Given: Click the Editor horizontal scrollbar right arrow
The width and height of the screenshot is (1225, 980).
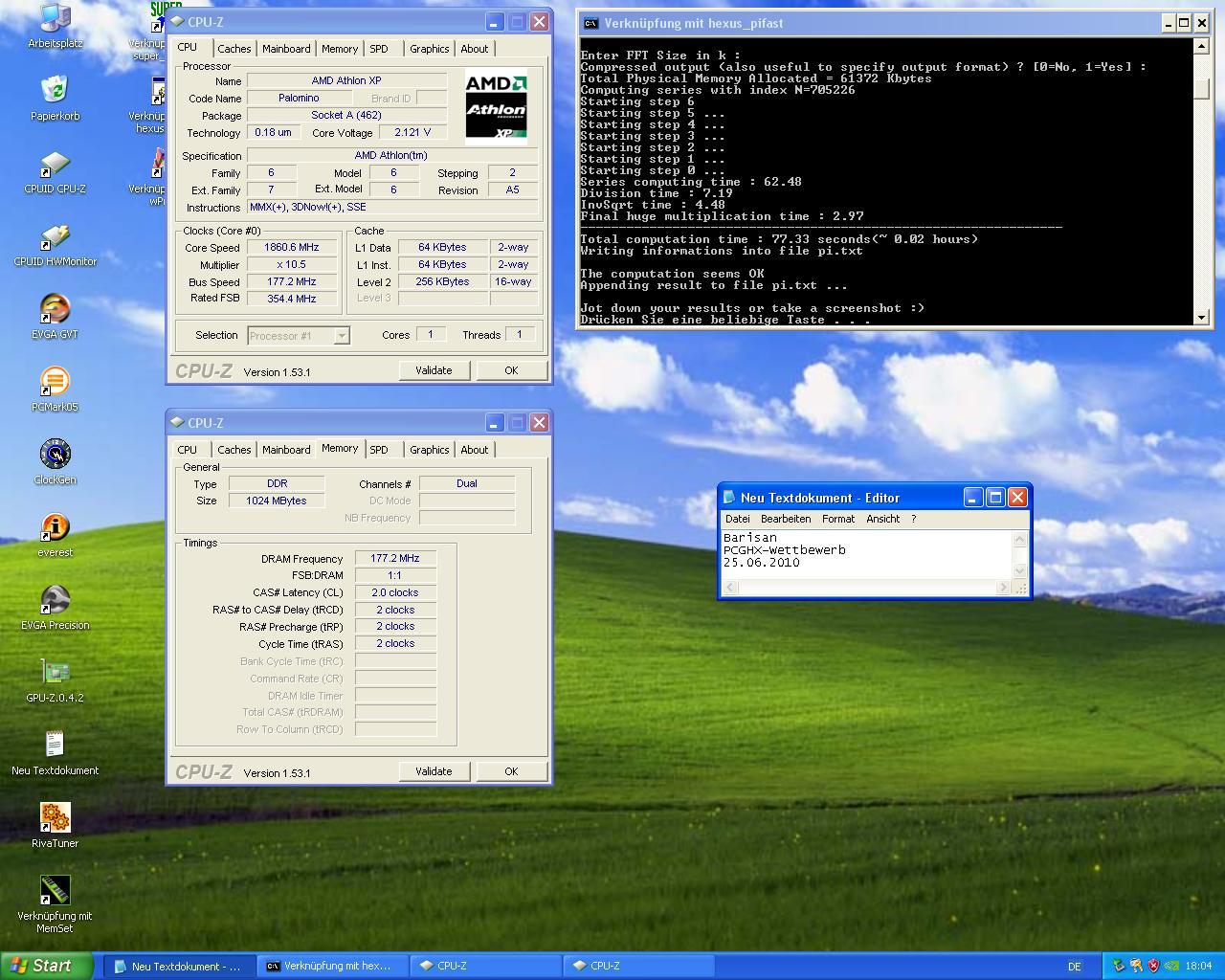Looking at the screenshot, I should [x=1003, y=588].
